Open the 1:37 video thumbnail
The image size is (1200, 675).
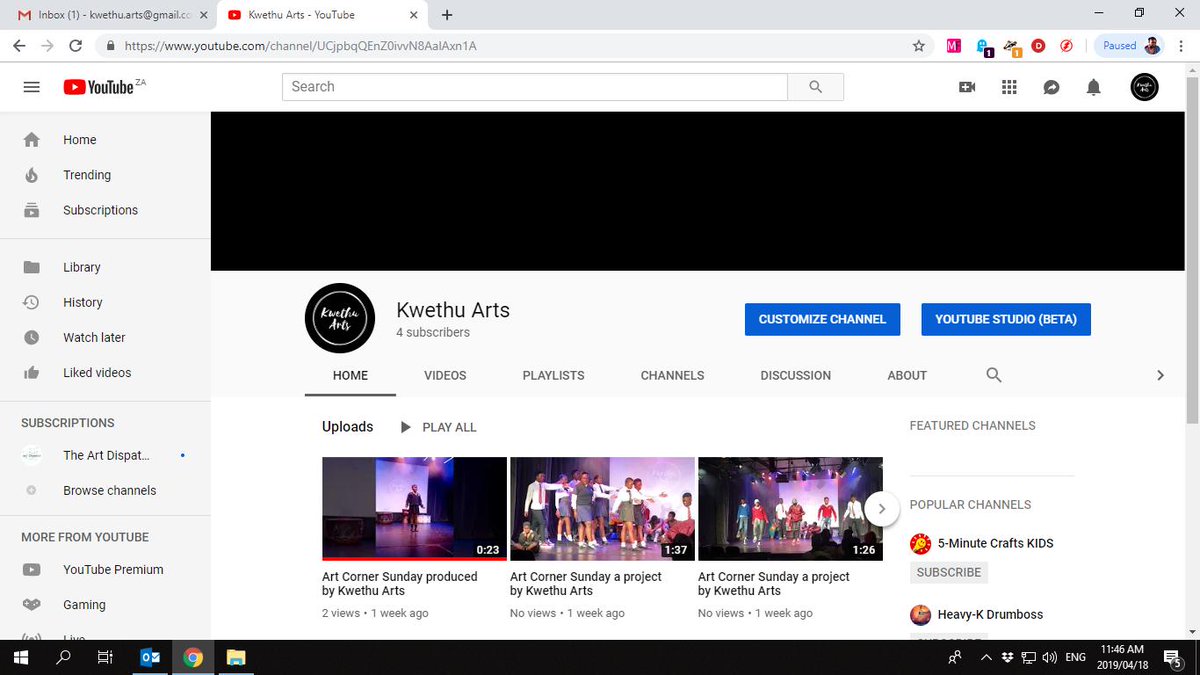(602, 508)
